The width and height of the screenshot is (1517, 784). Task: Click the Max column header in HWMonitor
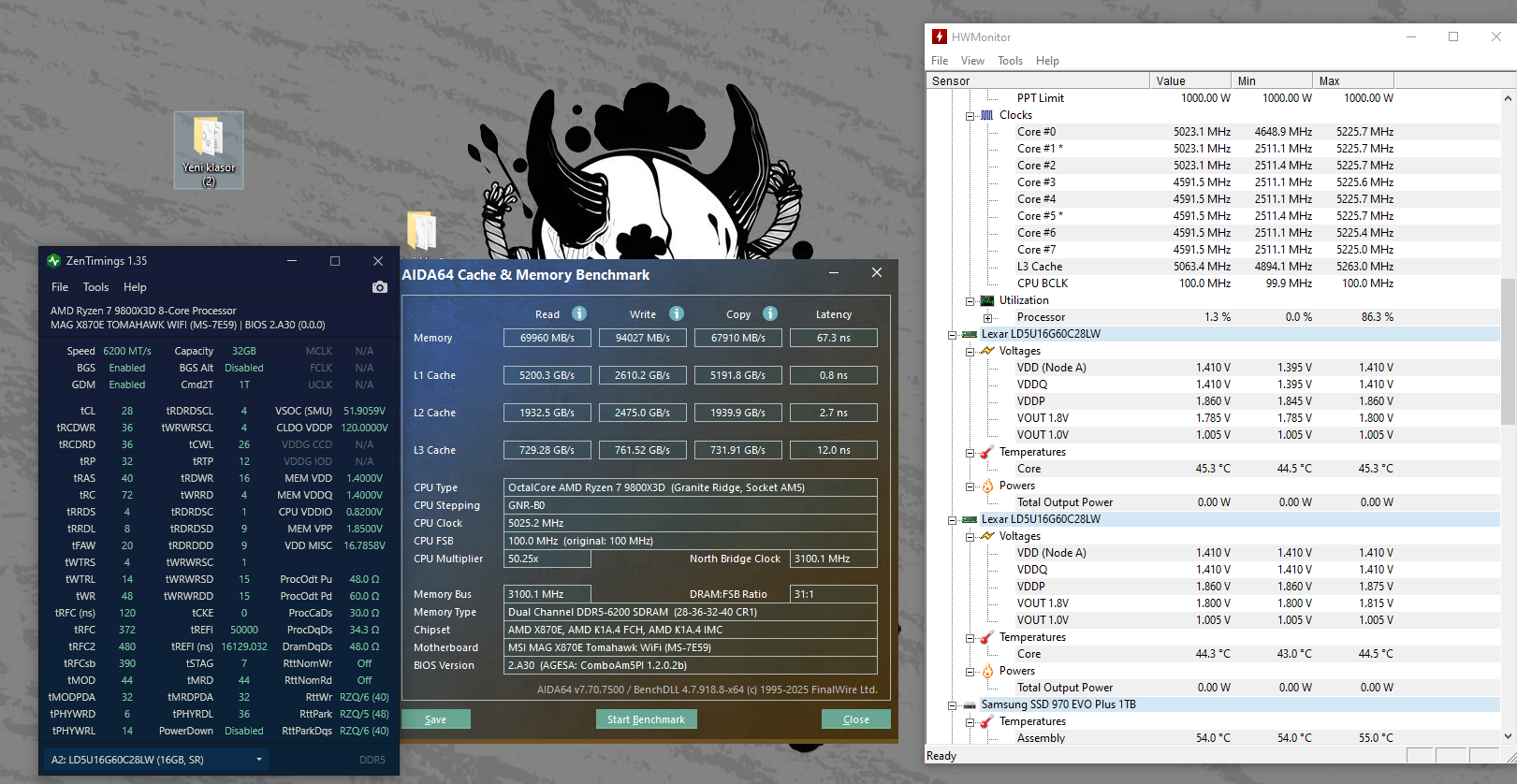[x=1353, y=81]
